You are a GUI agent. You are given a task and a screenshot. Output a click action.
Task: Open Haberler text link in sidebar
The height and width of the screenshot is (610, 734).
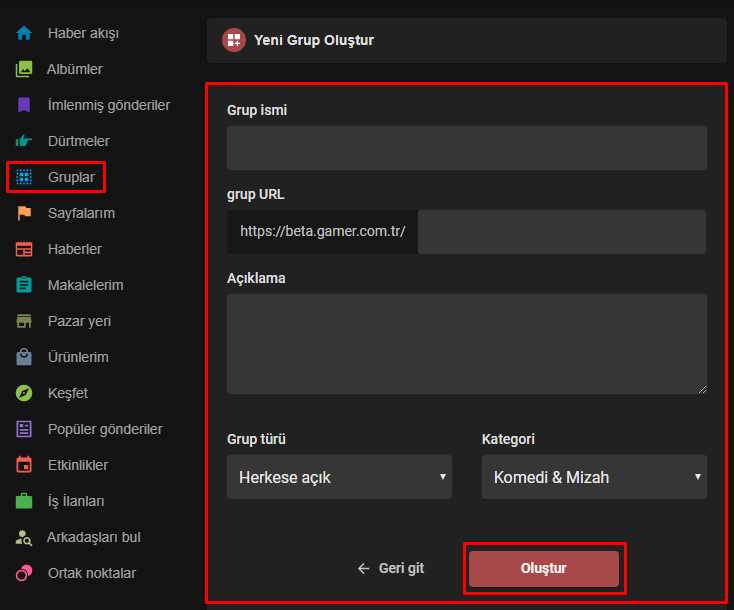[x=75, y=249]
